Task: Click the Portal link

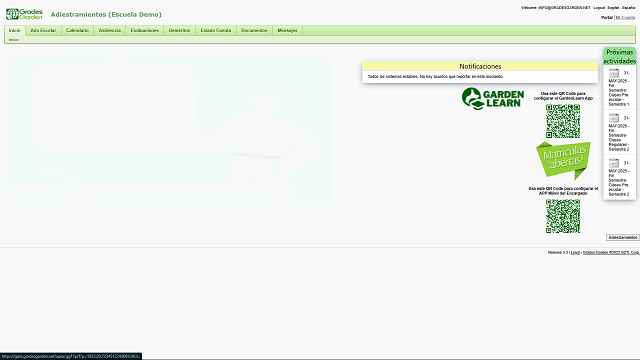Action: coord(607,18)
